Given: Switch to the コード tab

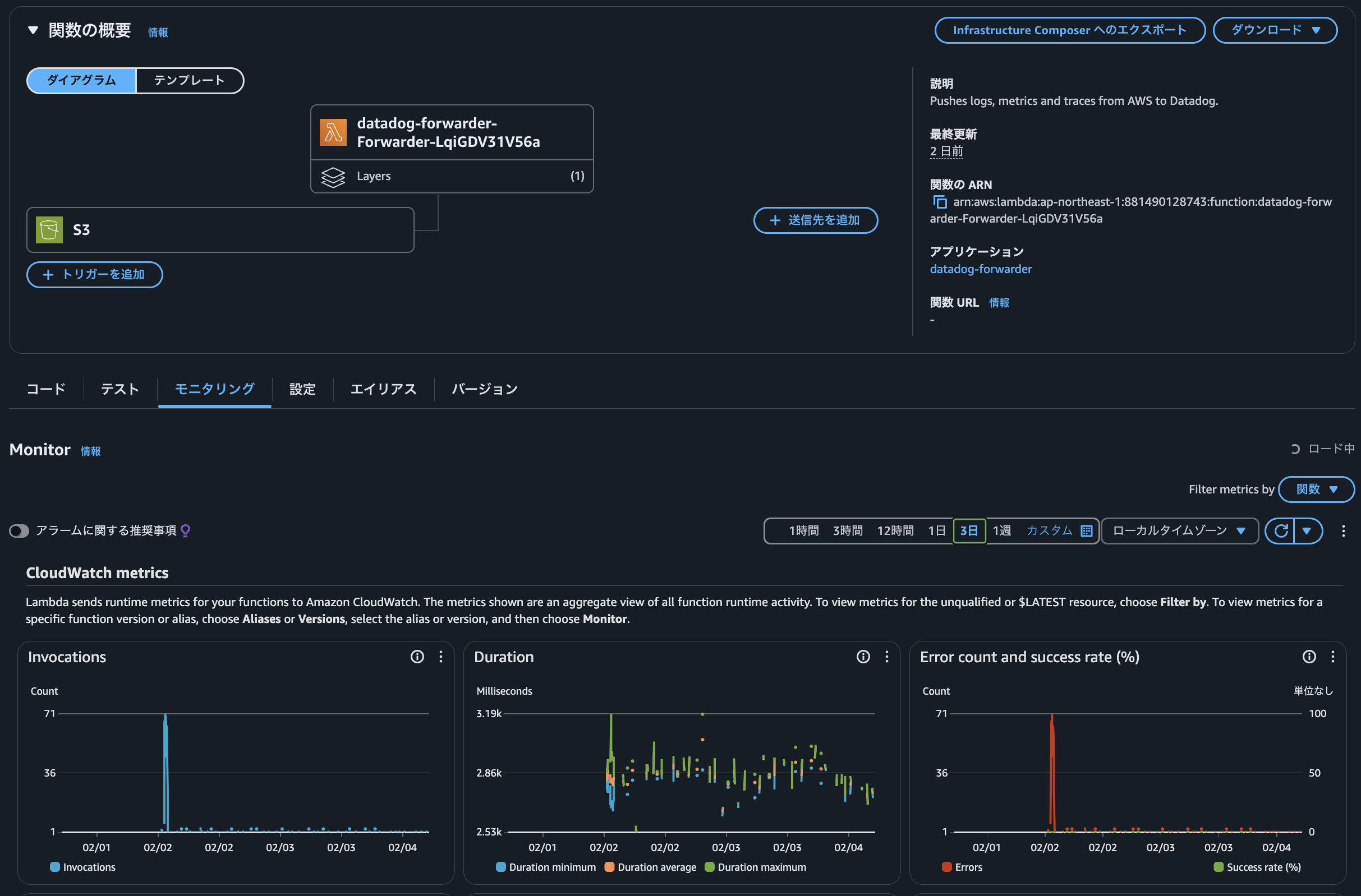Looking at the screenshot, I should pos(46,390).
